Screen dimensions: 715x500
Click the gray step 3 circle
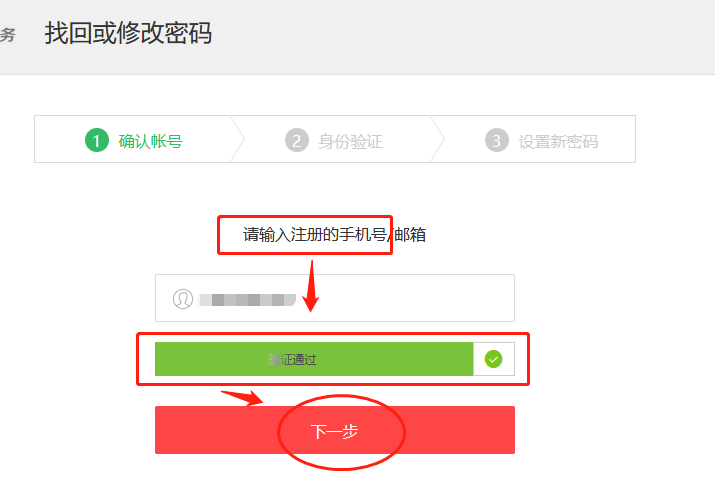pyautogui.click(x=497, y=140)
